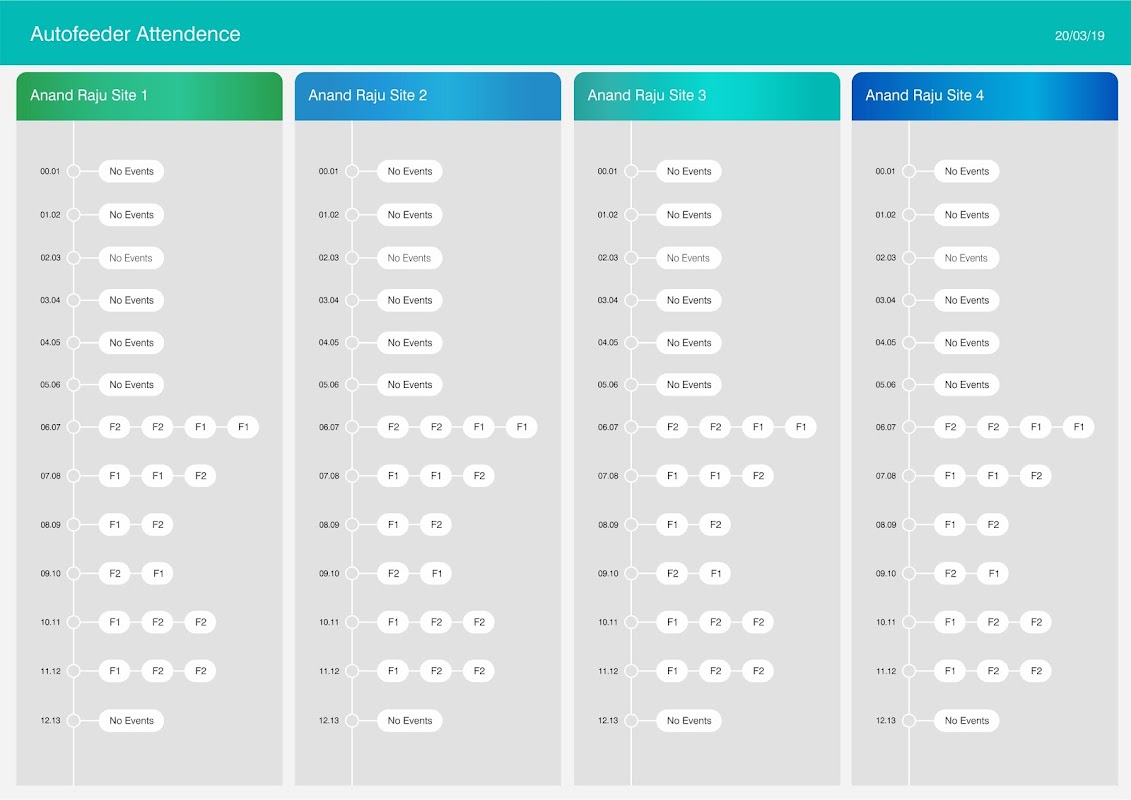Click the Autofeeder Attendence title
1131x800 pixels.
pos(135,34)
